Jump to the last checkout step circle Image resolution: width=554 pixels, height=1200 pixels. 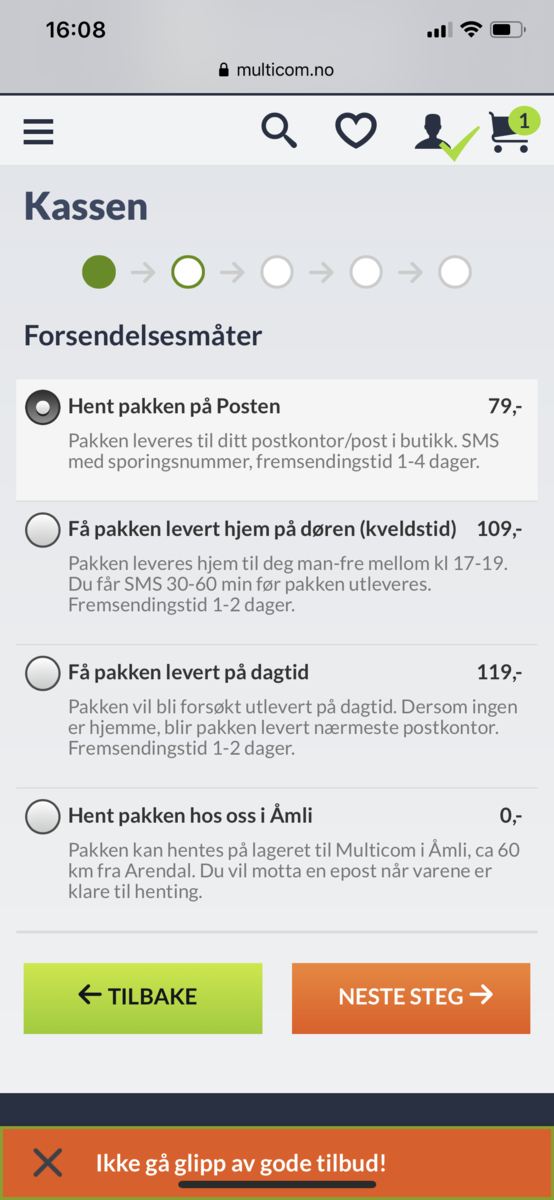pos(455,271)
